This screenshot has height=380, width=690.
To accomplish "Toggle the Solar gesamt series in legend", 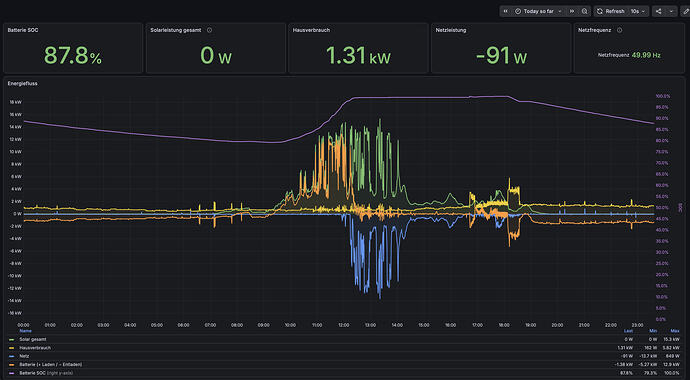I will tap(33, 339).
